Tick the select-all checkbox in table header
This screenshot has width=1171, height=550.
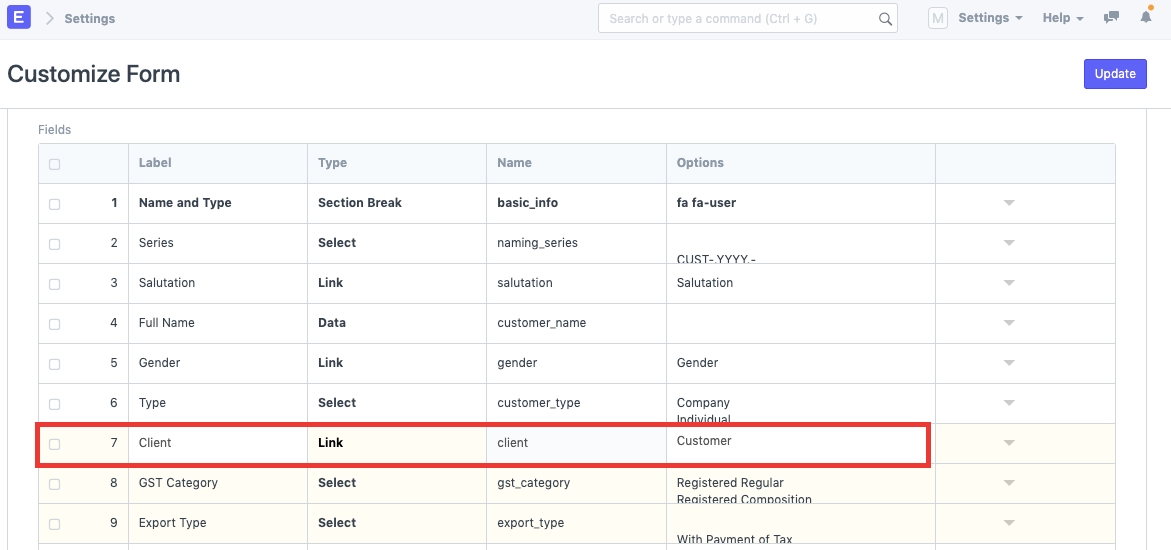[x=54, y=164]
